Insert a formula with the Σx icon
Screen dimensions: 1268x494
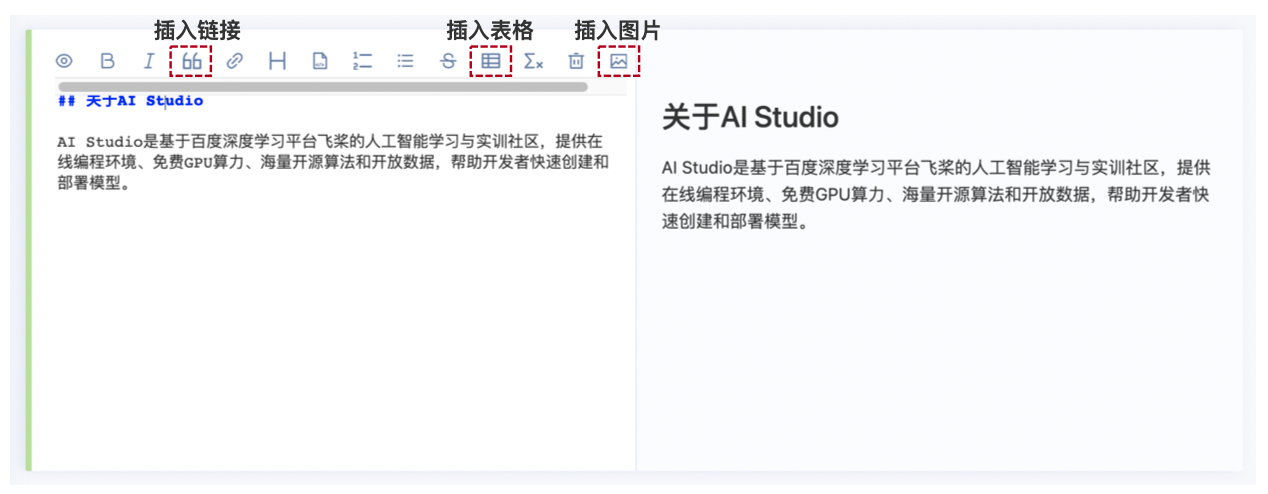pyautogui.click(x=533, y=61)
